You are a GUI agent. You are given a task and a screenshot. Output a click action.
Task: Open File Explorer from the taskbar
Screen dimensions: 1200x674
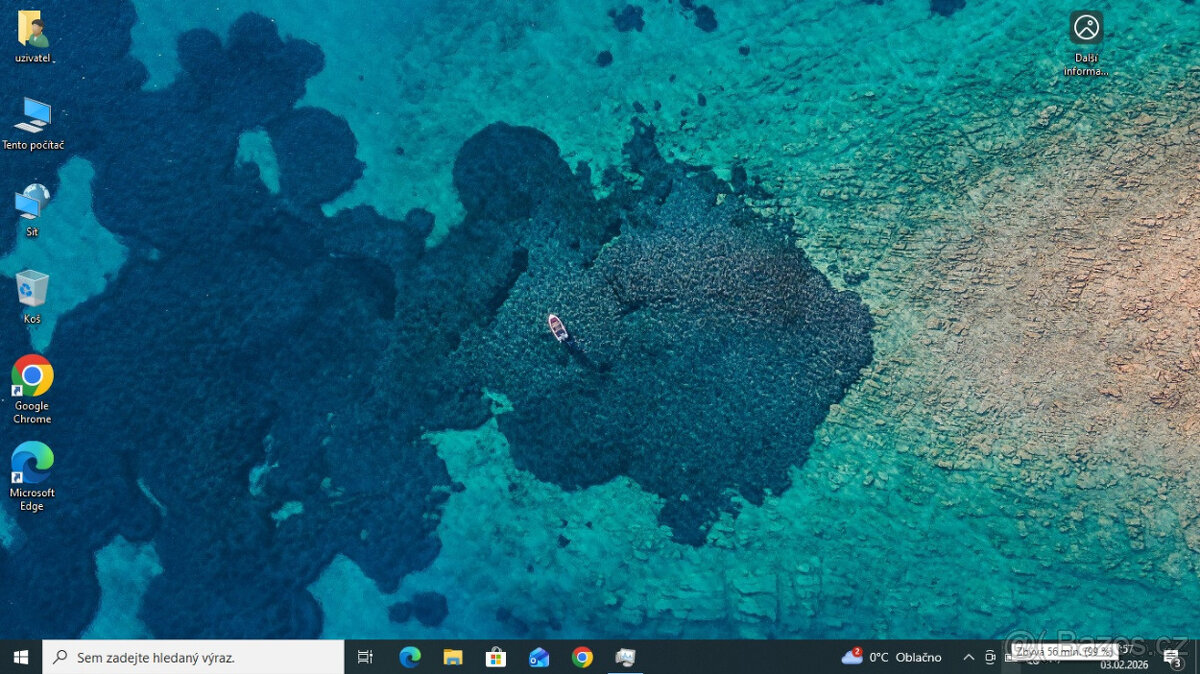click(453, 657)
